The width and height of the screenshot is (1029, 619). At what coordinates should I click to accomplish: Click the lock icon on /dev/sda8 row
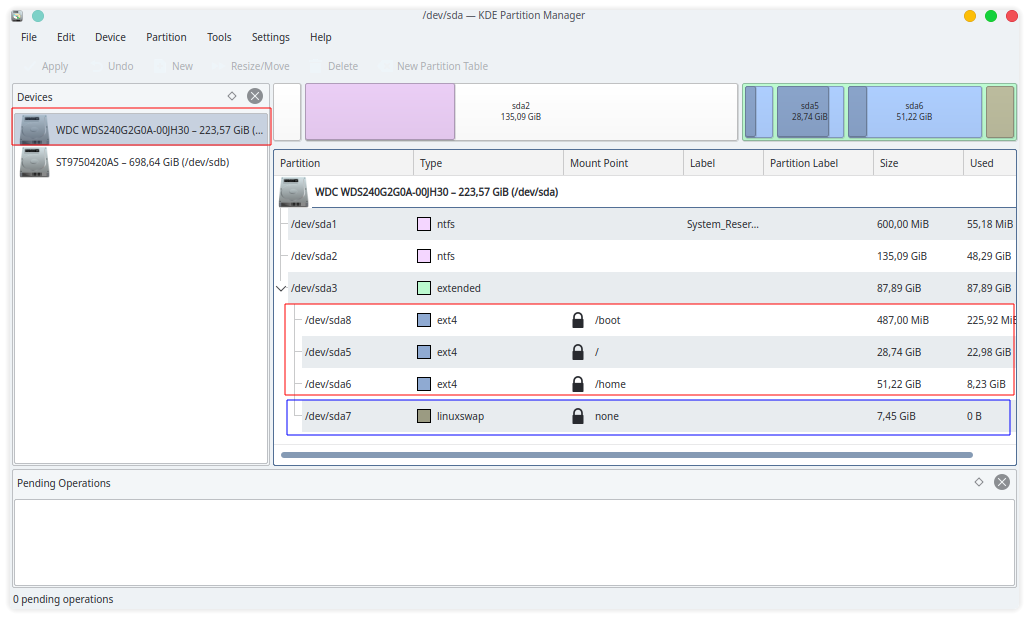pos(577,321)
